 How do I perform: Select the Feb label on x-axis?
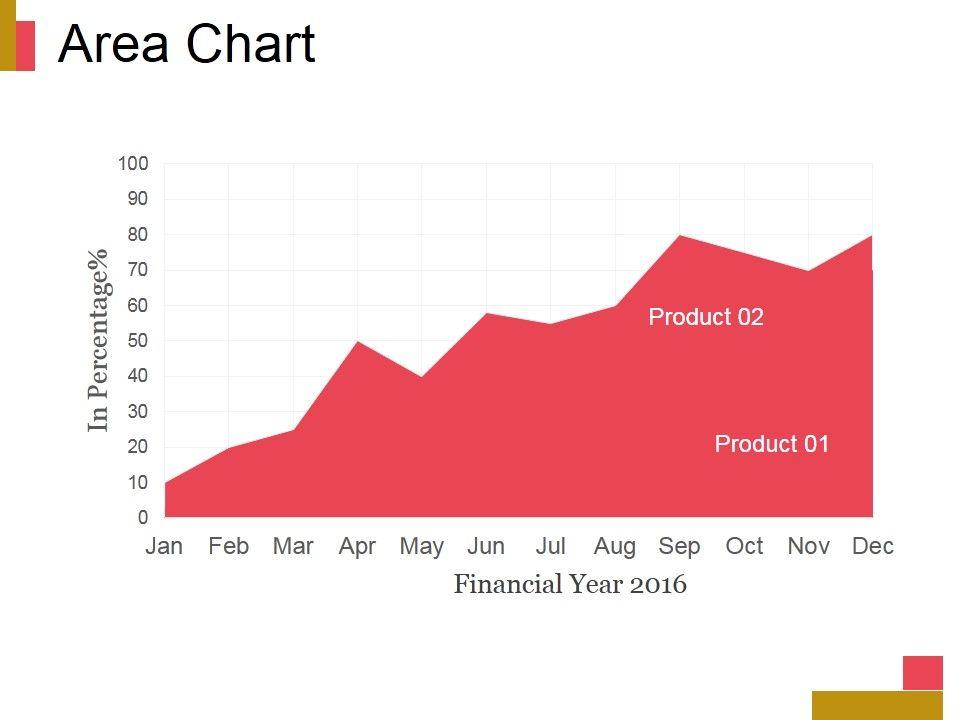pos(229,546)
